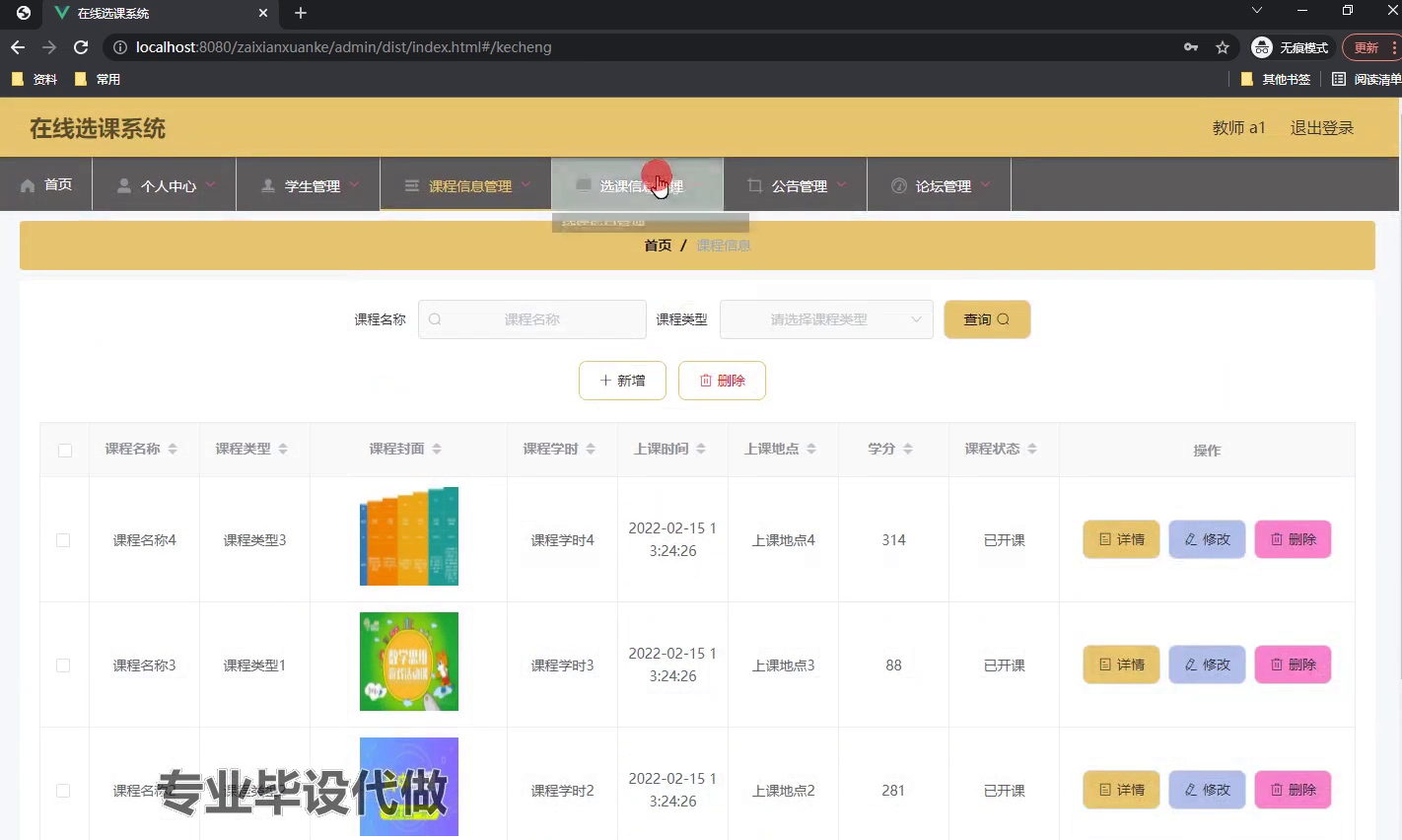Open the 资料 bookmark folder
This screenshot has height=840, width=1402.
[35, 79]
